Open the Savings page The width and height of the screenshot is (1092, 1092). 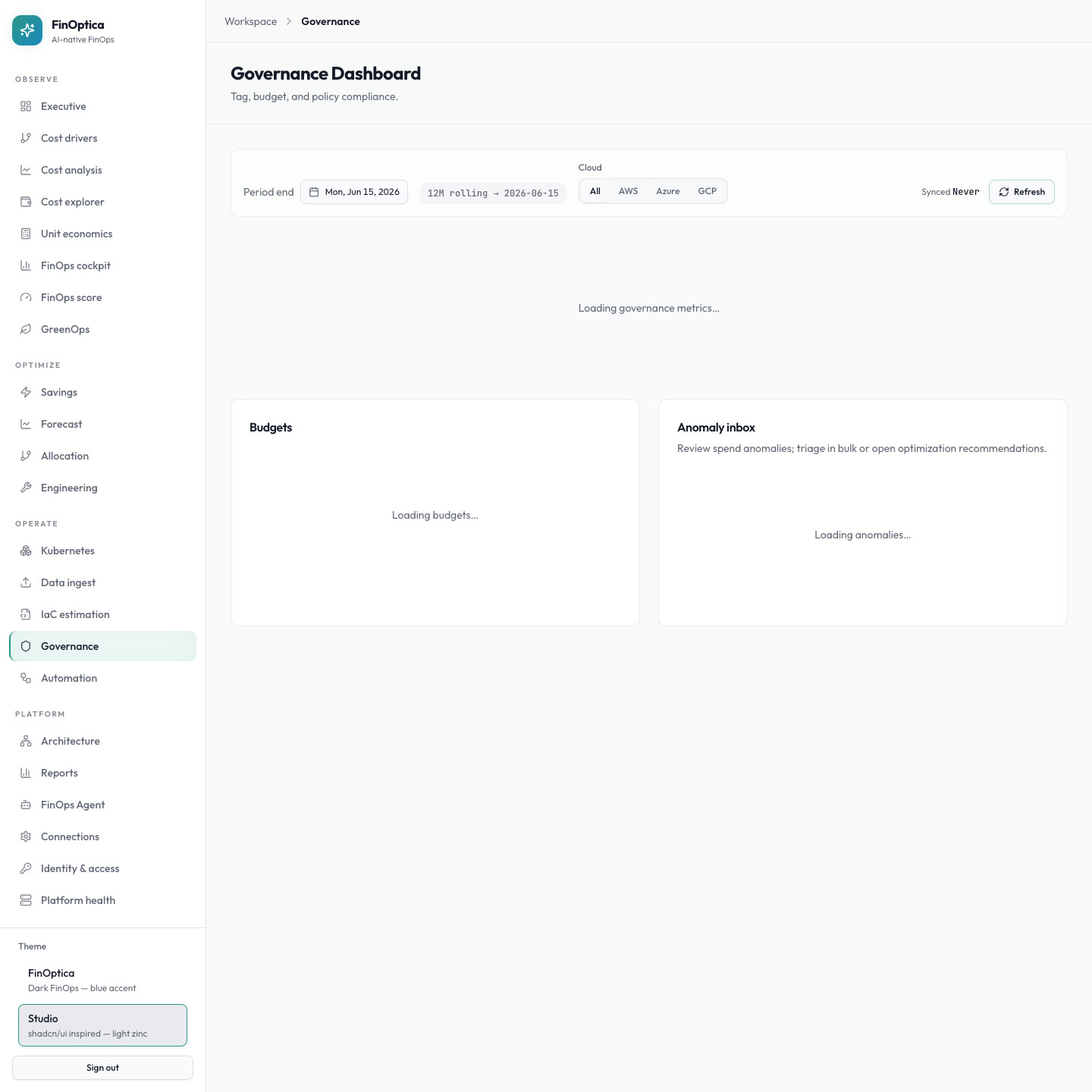[102, 392]
